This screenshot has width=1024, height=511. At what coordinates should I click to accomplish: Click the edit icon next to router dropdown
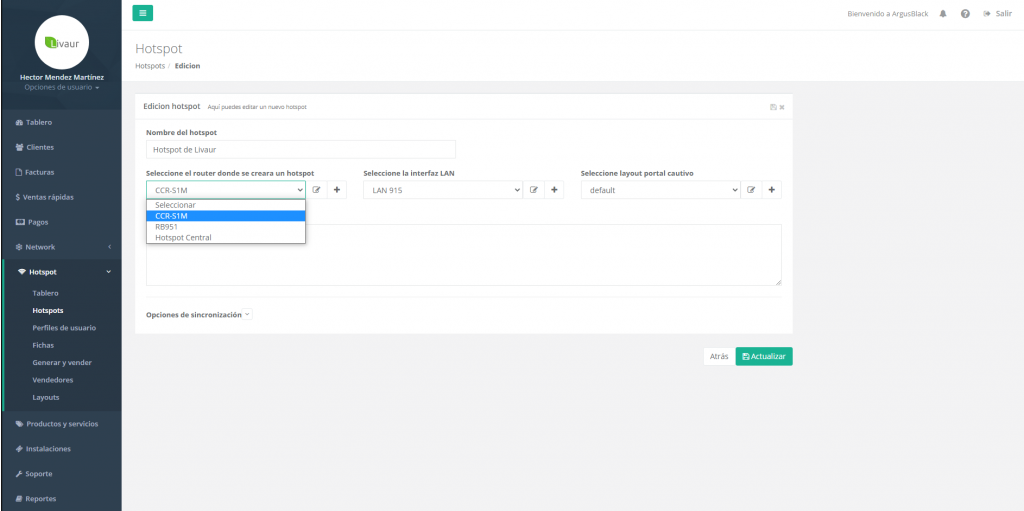(x=317, y=190)
